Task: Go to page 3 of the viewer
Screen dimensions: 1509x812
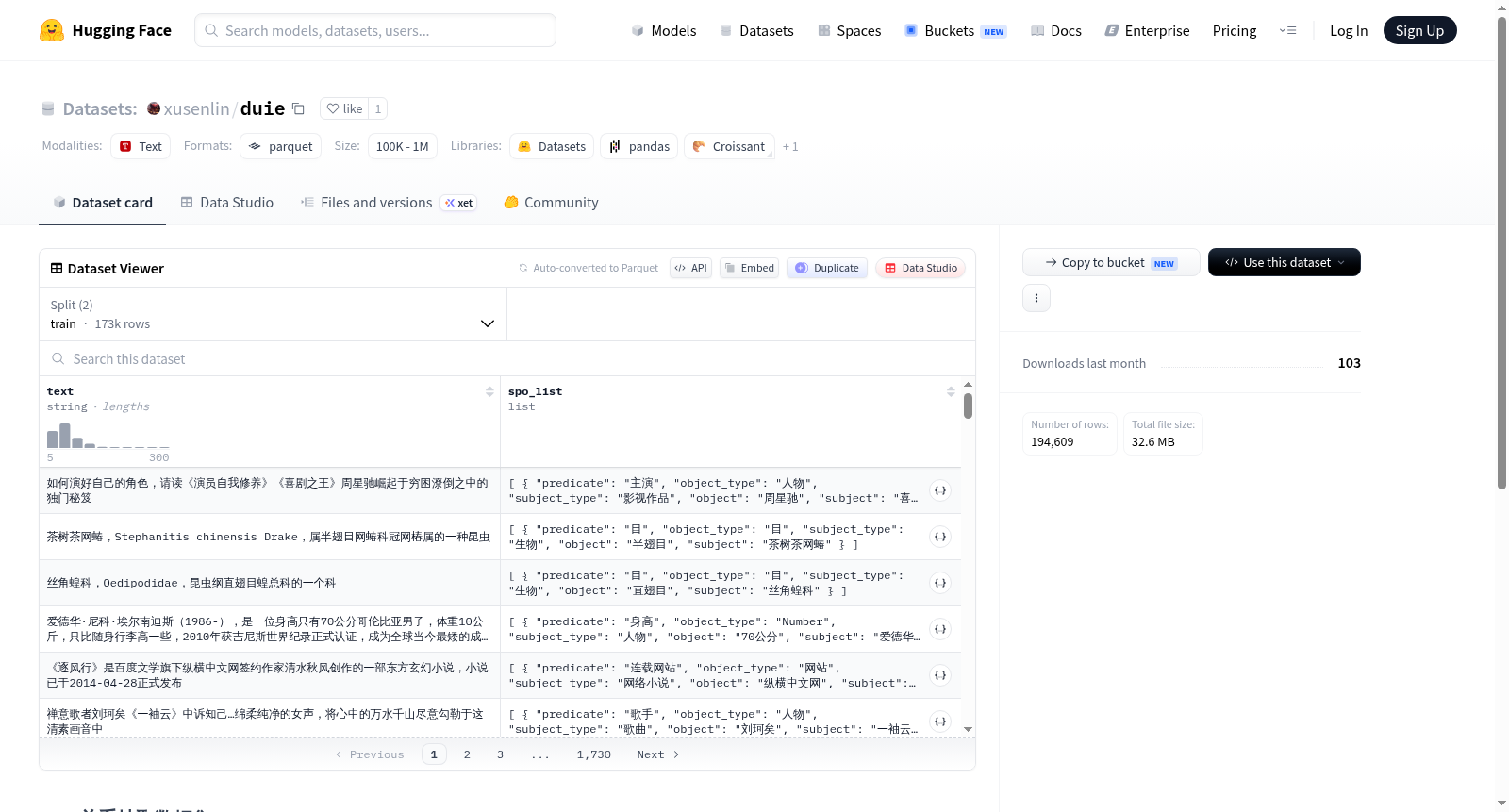Action: click(500, 754)
